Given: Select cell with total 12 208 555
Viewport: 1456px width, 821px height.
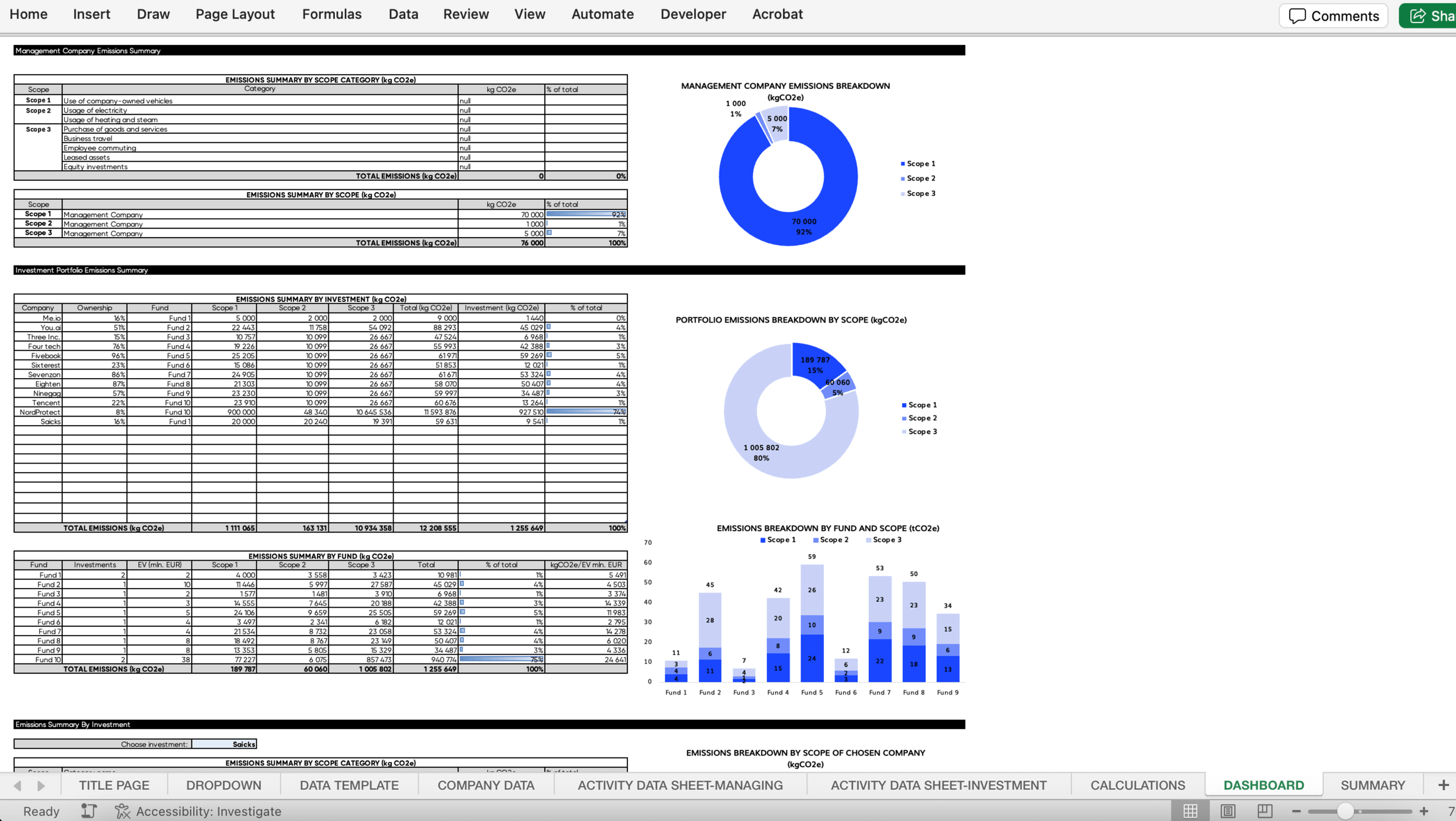Looking at the screenshot, I should pos(426,528).
